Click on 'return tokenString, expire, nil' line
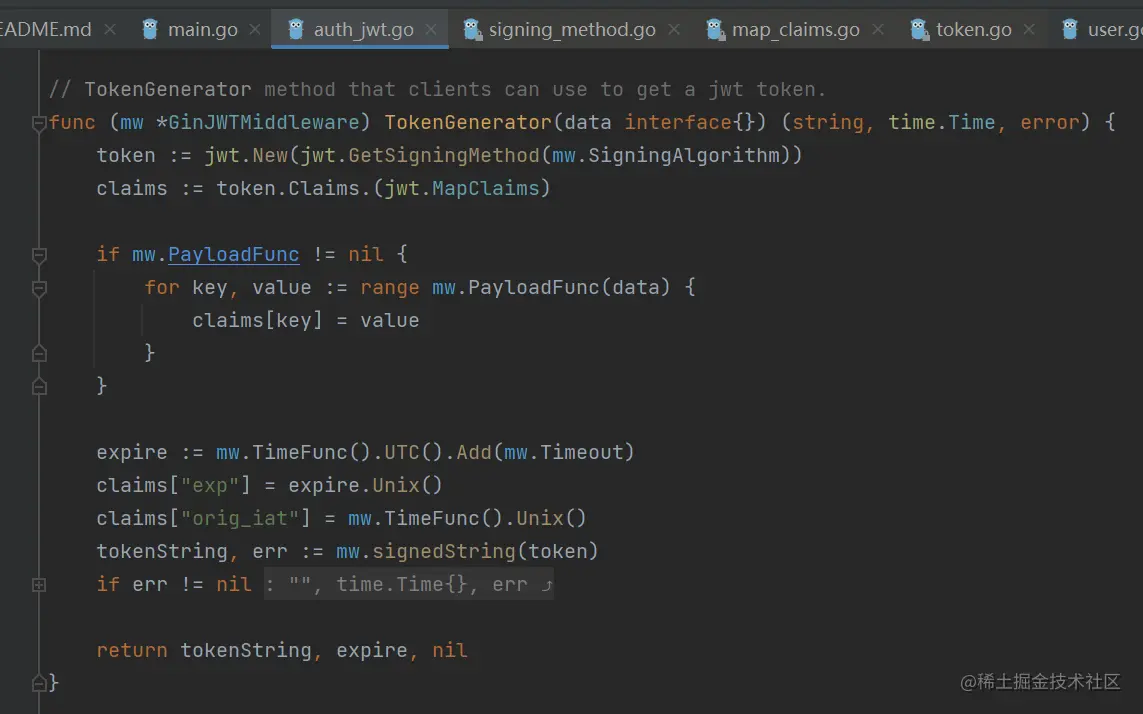The width and height of the screenshot is (1143, 714). tap(281, 651)
